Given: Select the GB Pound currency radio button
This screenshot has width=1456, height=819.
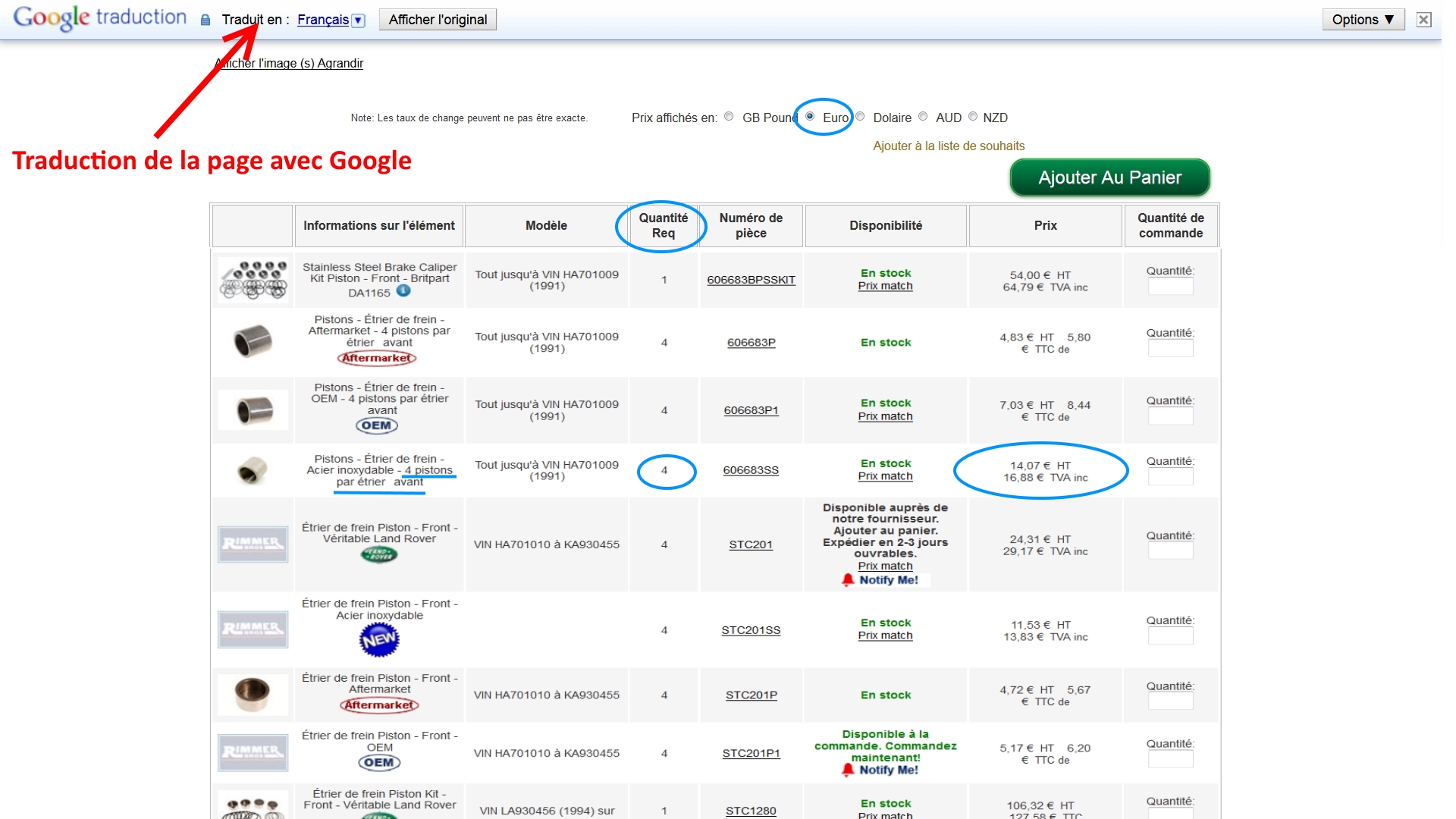Looking at the screenshot, I should coord(729,117).
